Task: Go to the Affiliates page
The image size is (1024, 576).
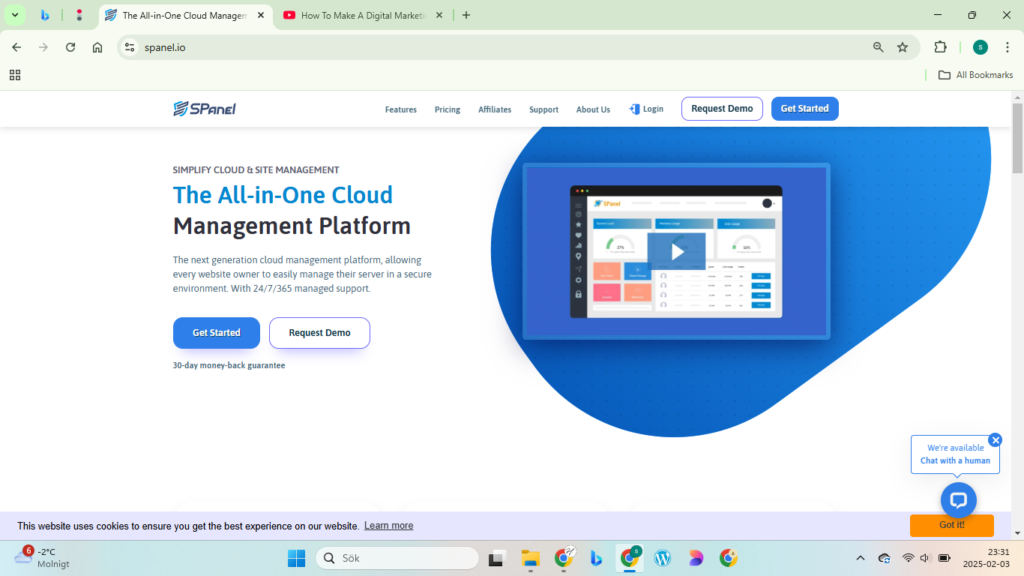Action: pyautogui.click(x=494, y=110)
